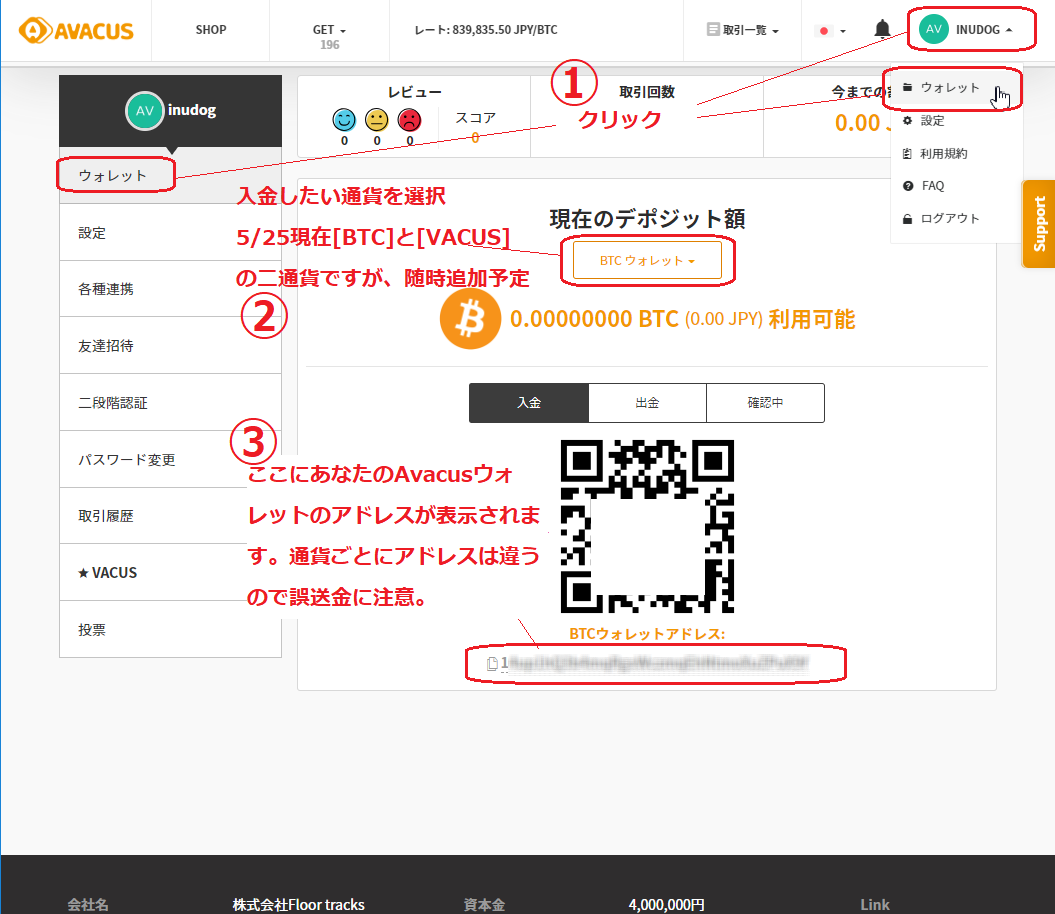Click the document icon beside 利用規約
The image size is (1055, 914).
point(910,153)
